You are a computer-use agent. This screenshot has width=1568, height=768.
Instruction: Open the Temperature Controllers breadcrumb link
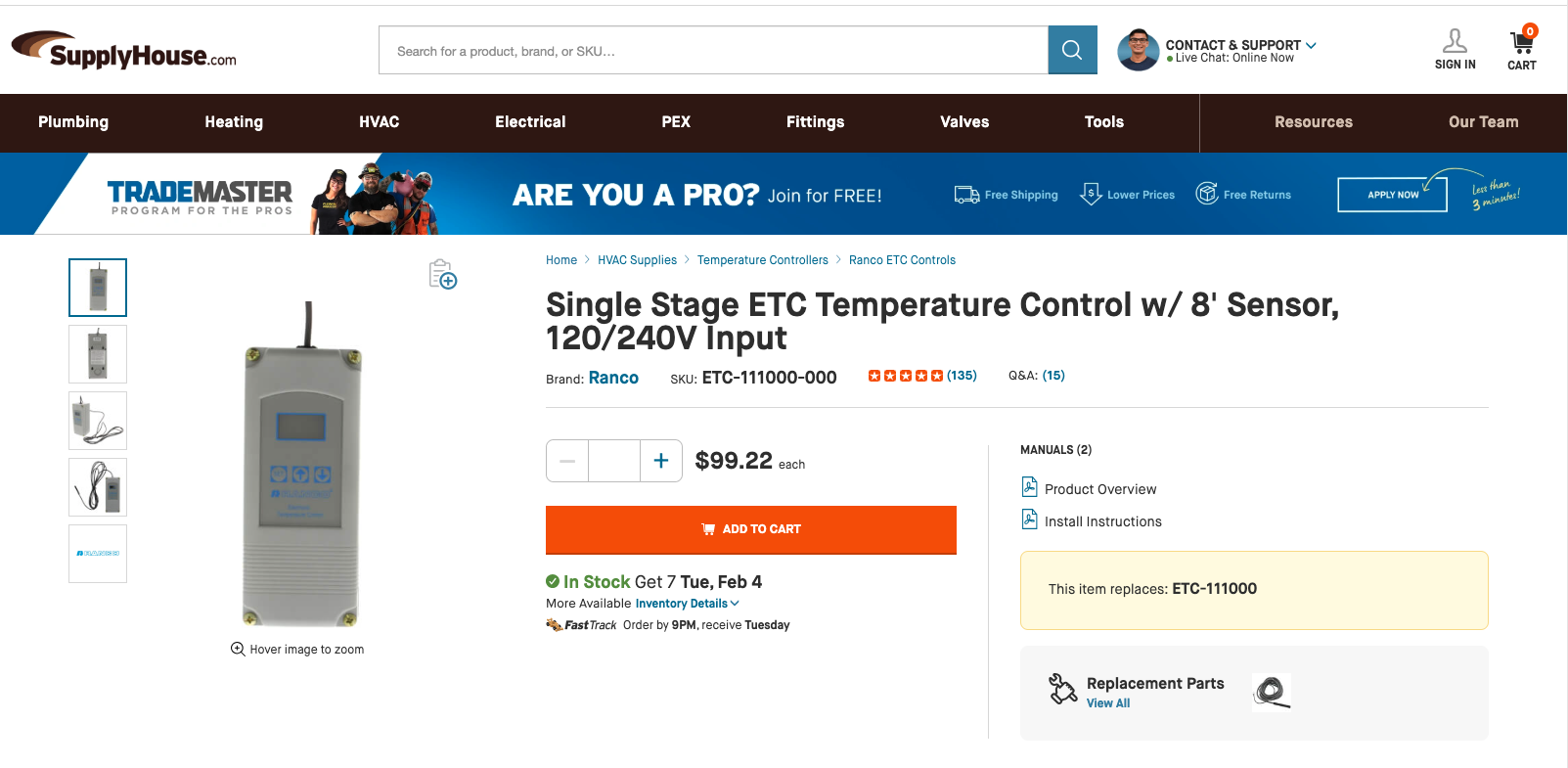pos(763,260)
